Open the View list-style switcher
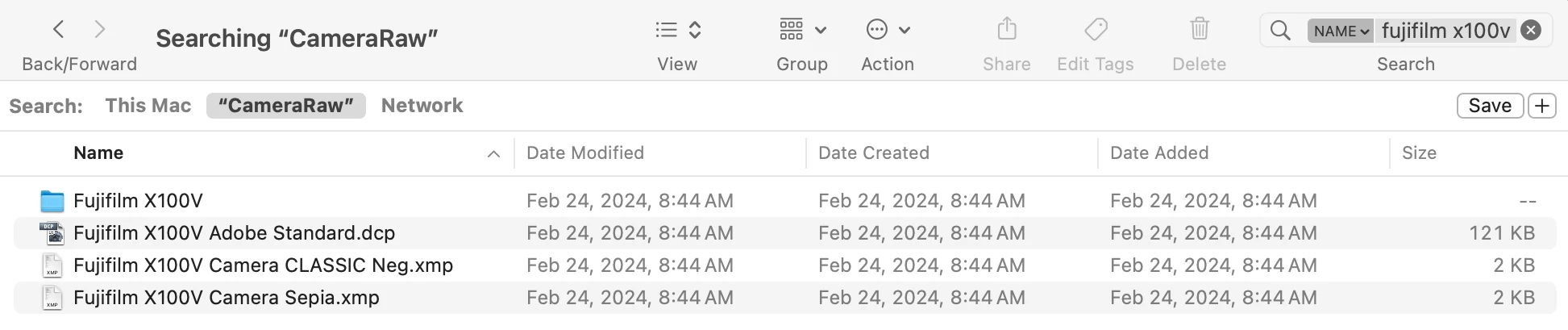Screen dimensions: 1568x330 click(677, 30)
